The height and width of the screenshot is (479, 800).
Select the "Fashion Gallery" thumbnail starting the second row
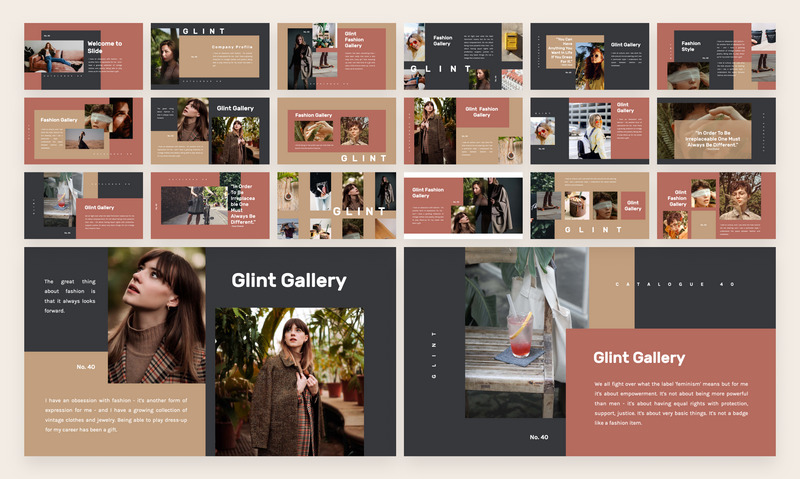(83, 130)
